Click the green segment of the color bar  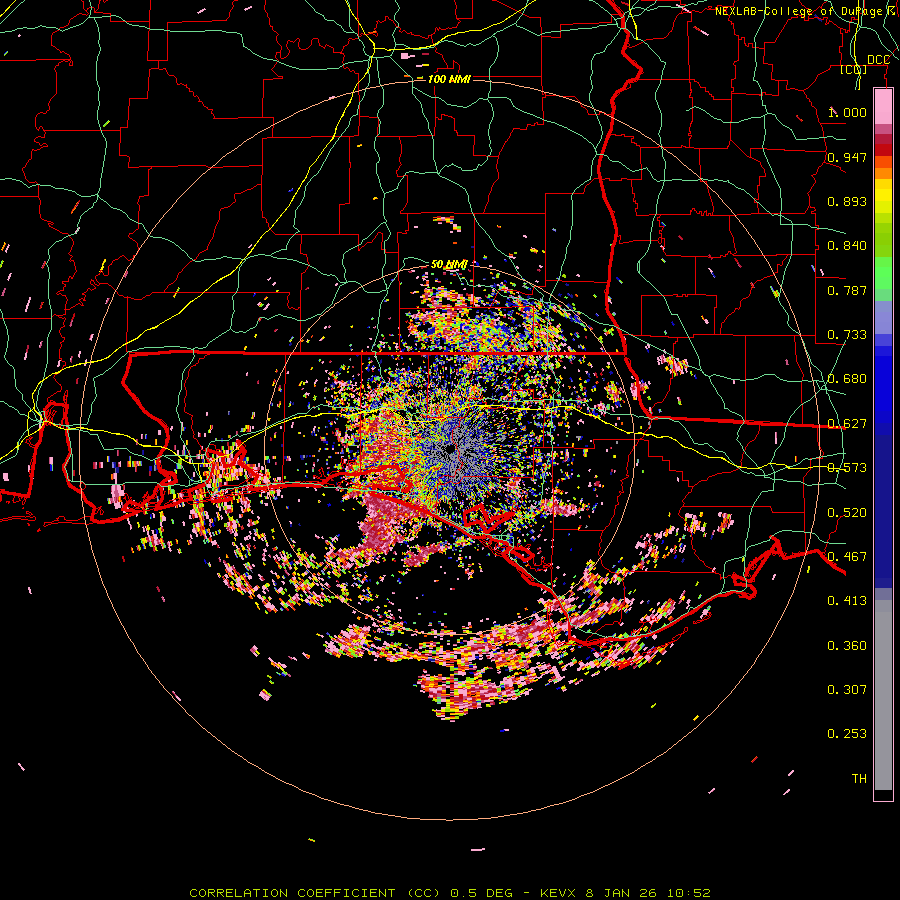pyautogui.click(x=883, y=273)
